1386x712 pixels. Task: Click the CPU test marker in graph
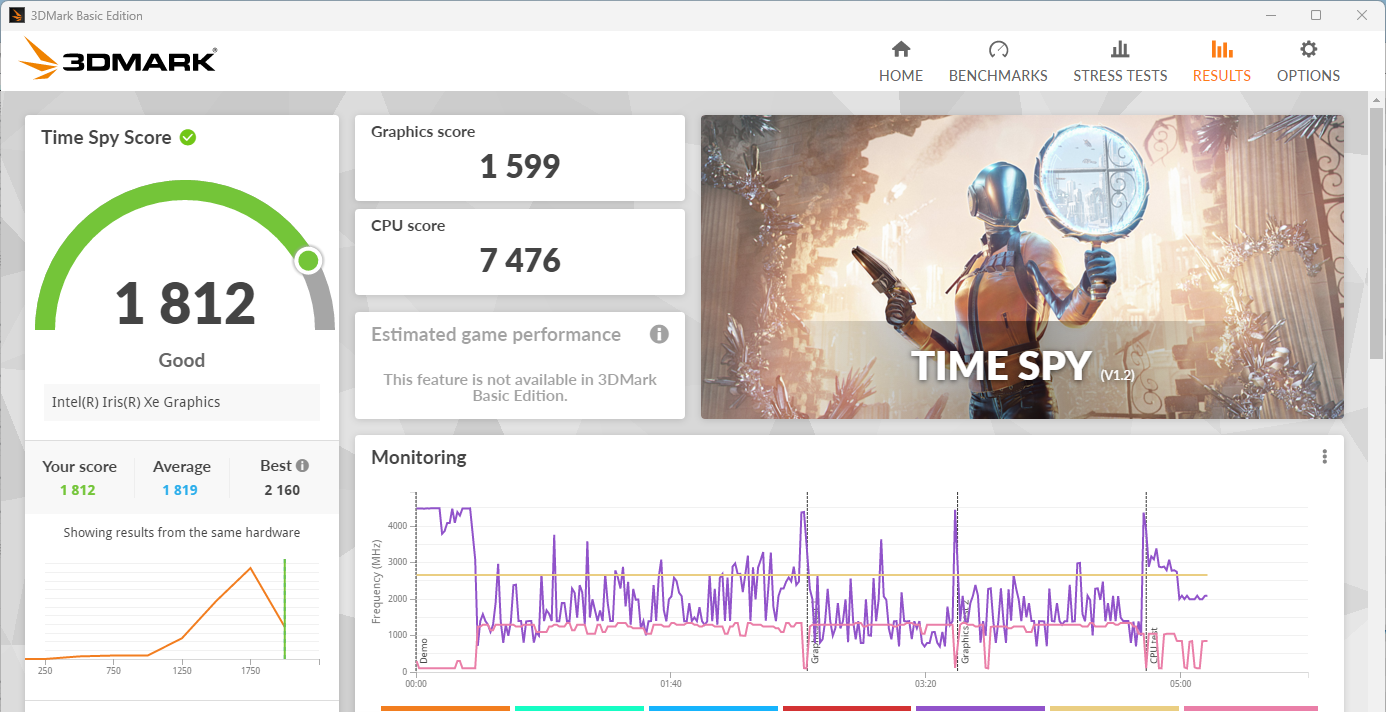coord(1153,646)
